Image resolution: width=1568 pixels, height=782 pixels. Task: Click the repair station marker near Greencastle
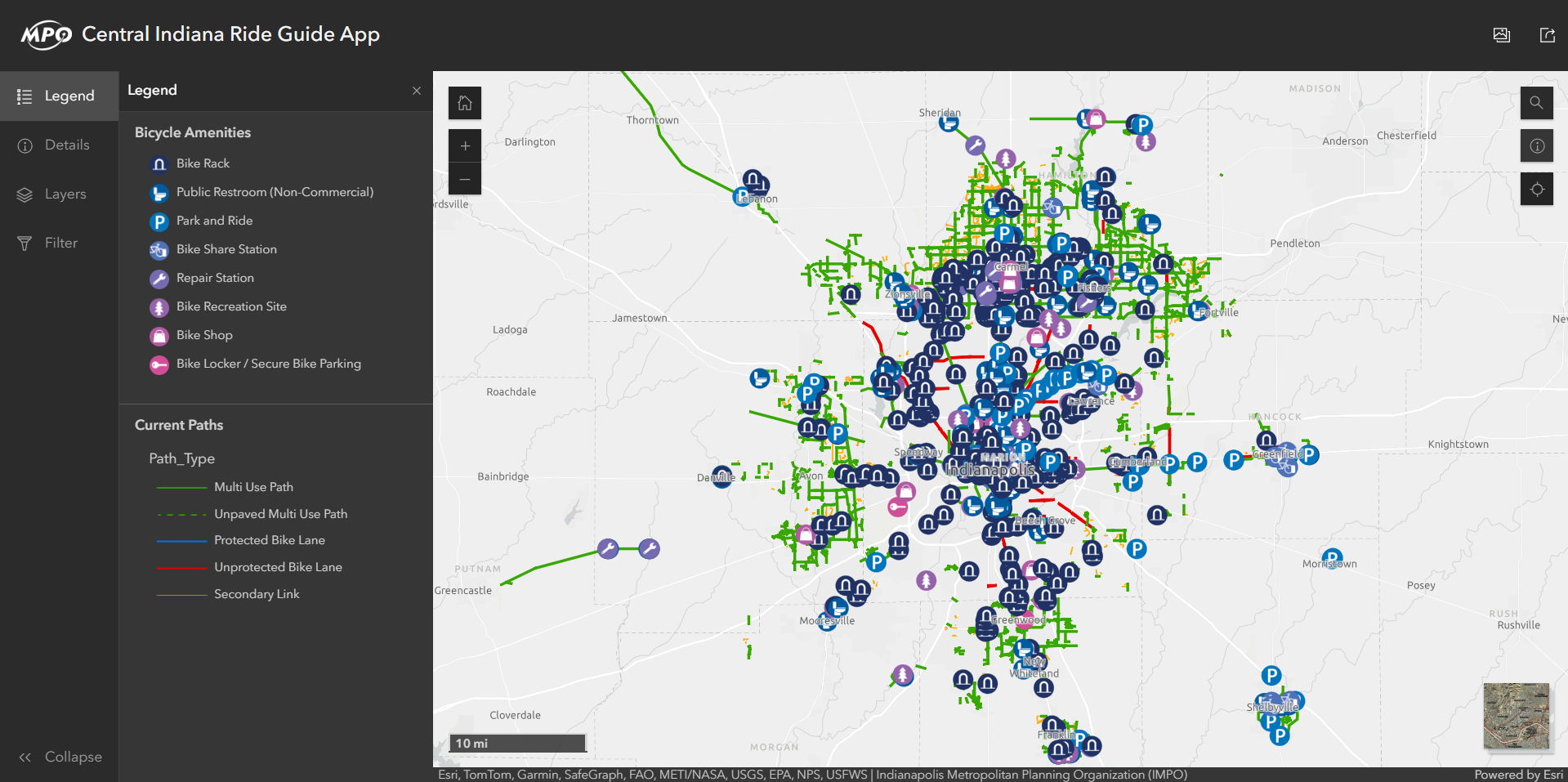(608, 549)
